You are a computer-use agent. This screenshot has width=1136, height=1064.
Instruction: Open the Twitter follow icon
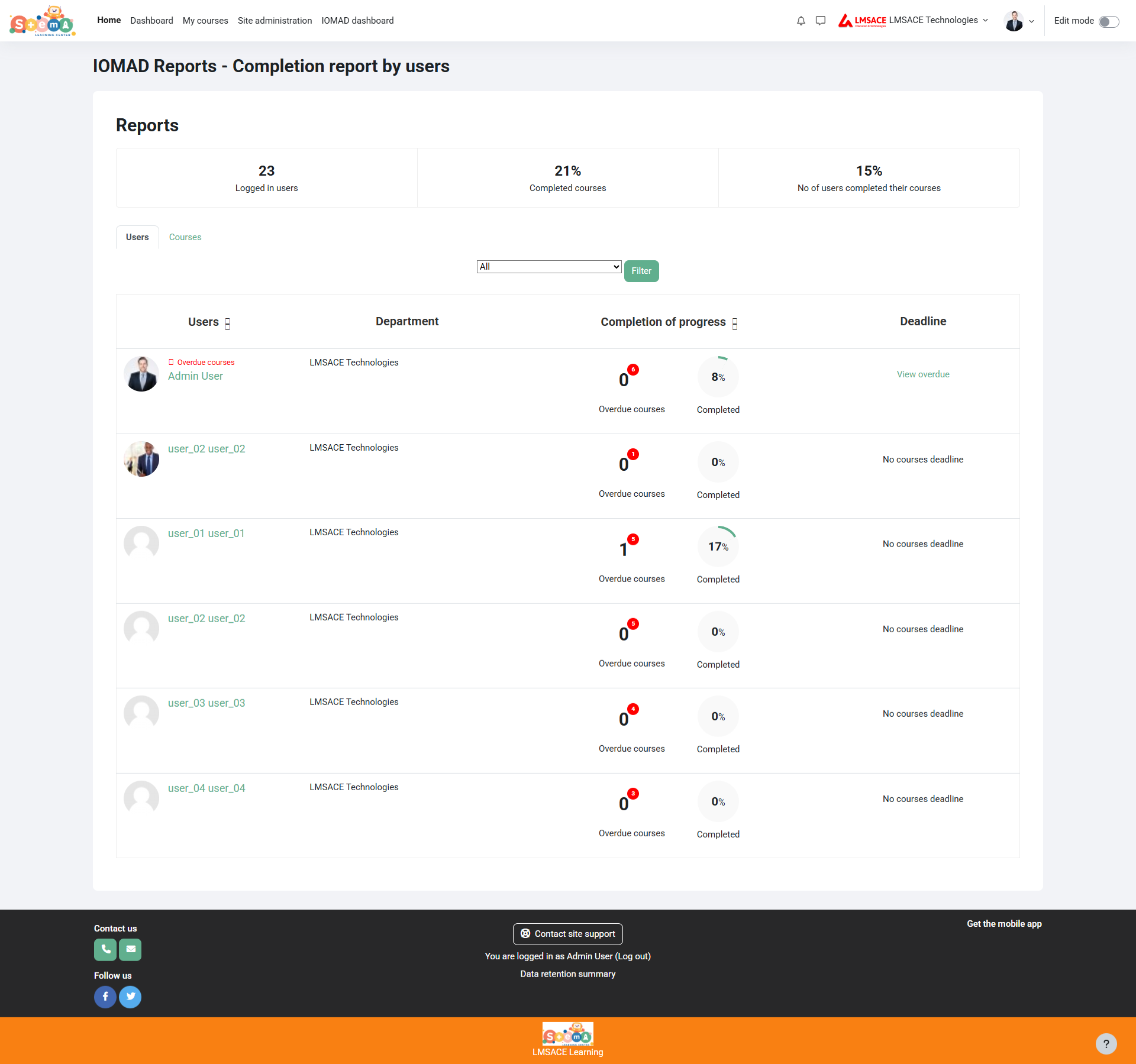130,997
